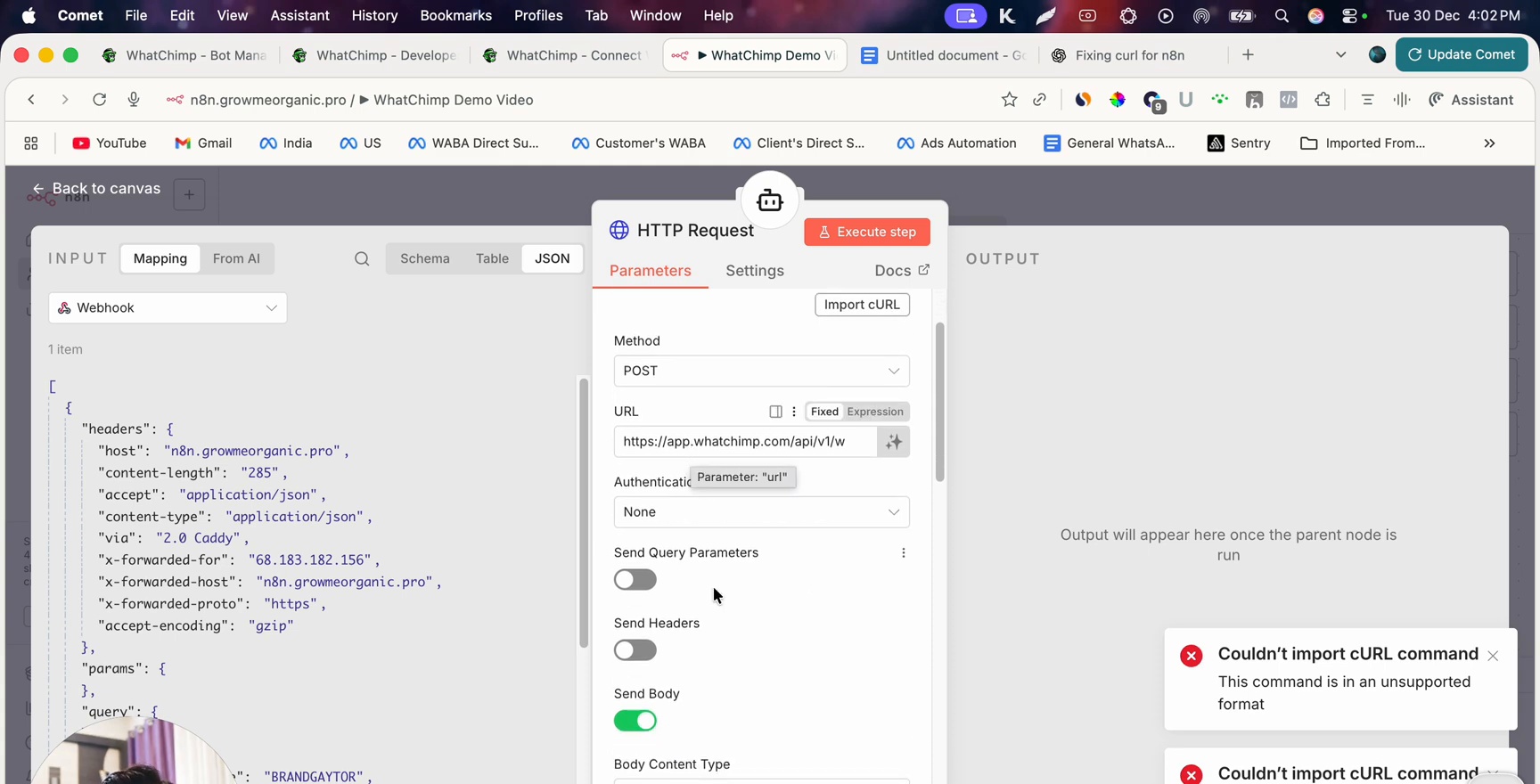Disable the Send Body switch
Viewport: 1540px width, 784px height.
tap(635, 721)
